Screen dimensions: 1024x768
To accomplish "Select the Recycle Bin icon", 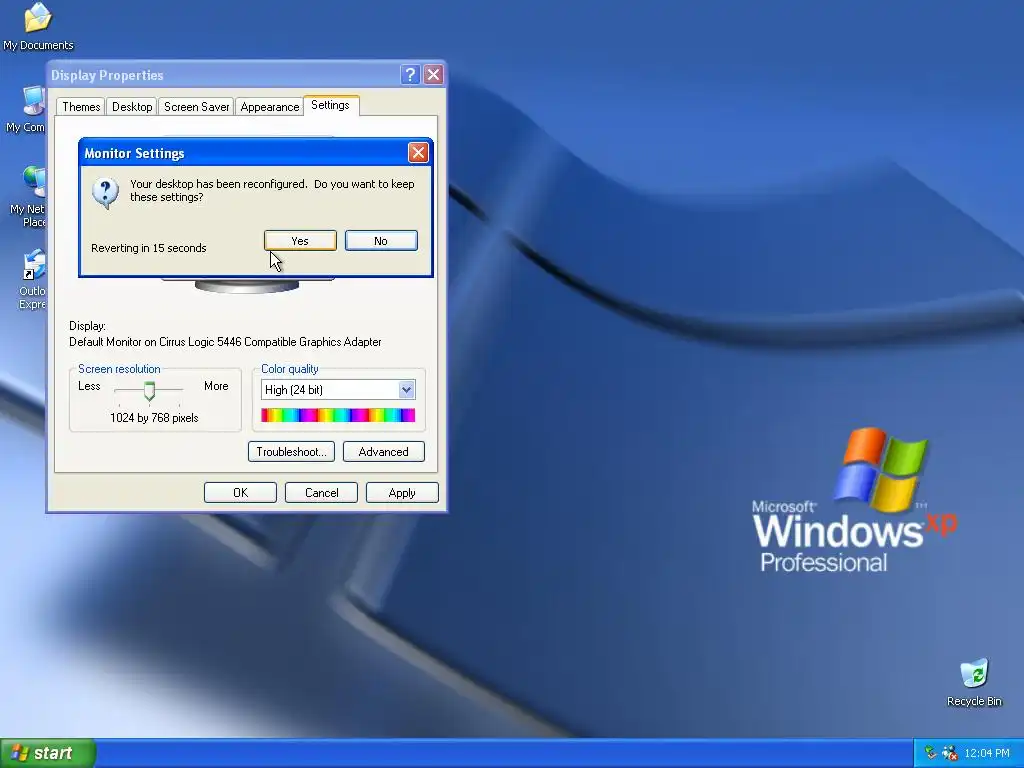I will pos(974,683).
